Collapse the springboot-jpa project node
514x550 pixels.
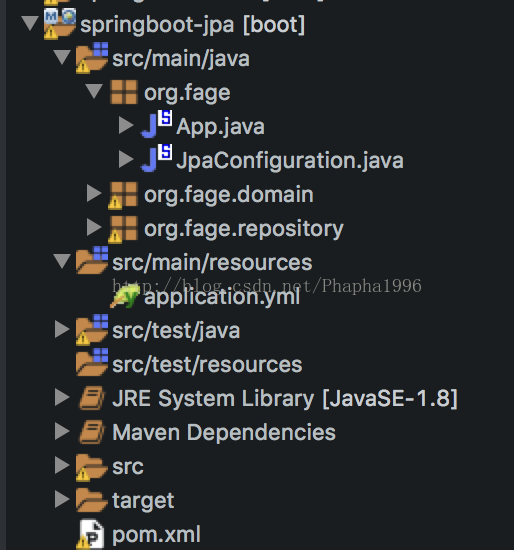click(30, 23)
